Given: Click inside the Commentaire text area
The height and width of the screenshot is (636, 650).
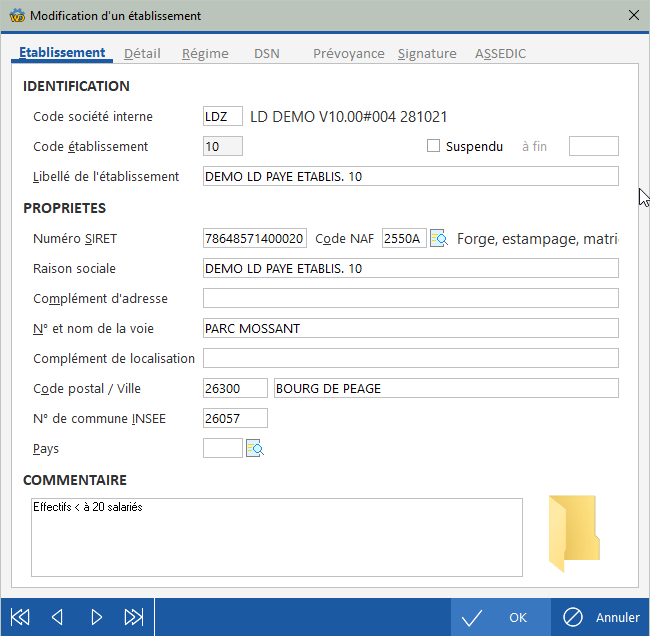Looking at the screenshot, I should point(277,537).
